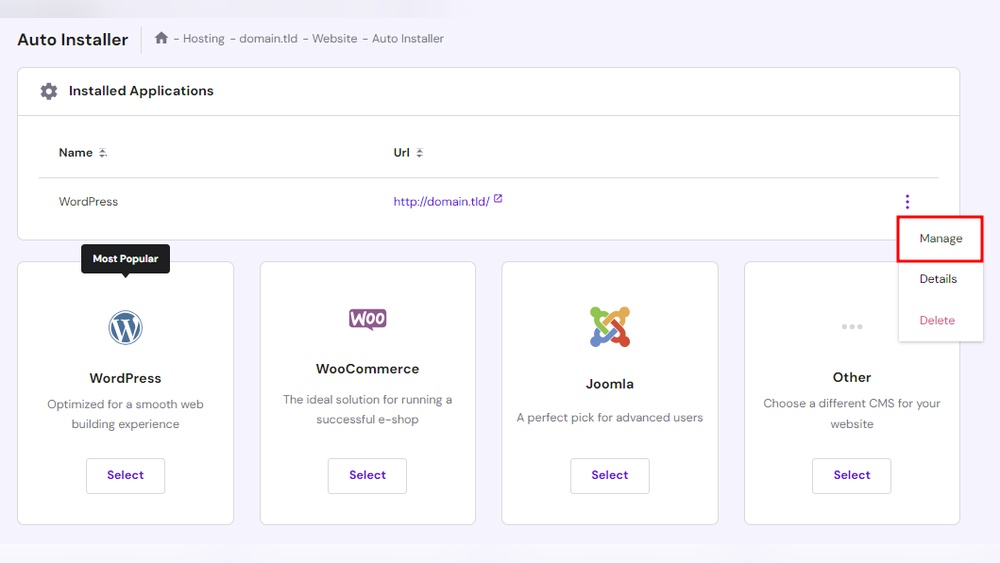Go to Website in the breadcrumb
Screen dimensions: 1000x563
click(334, 39)
